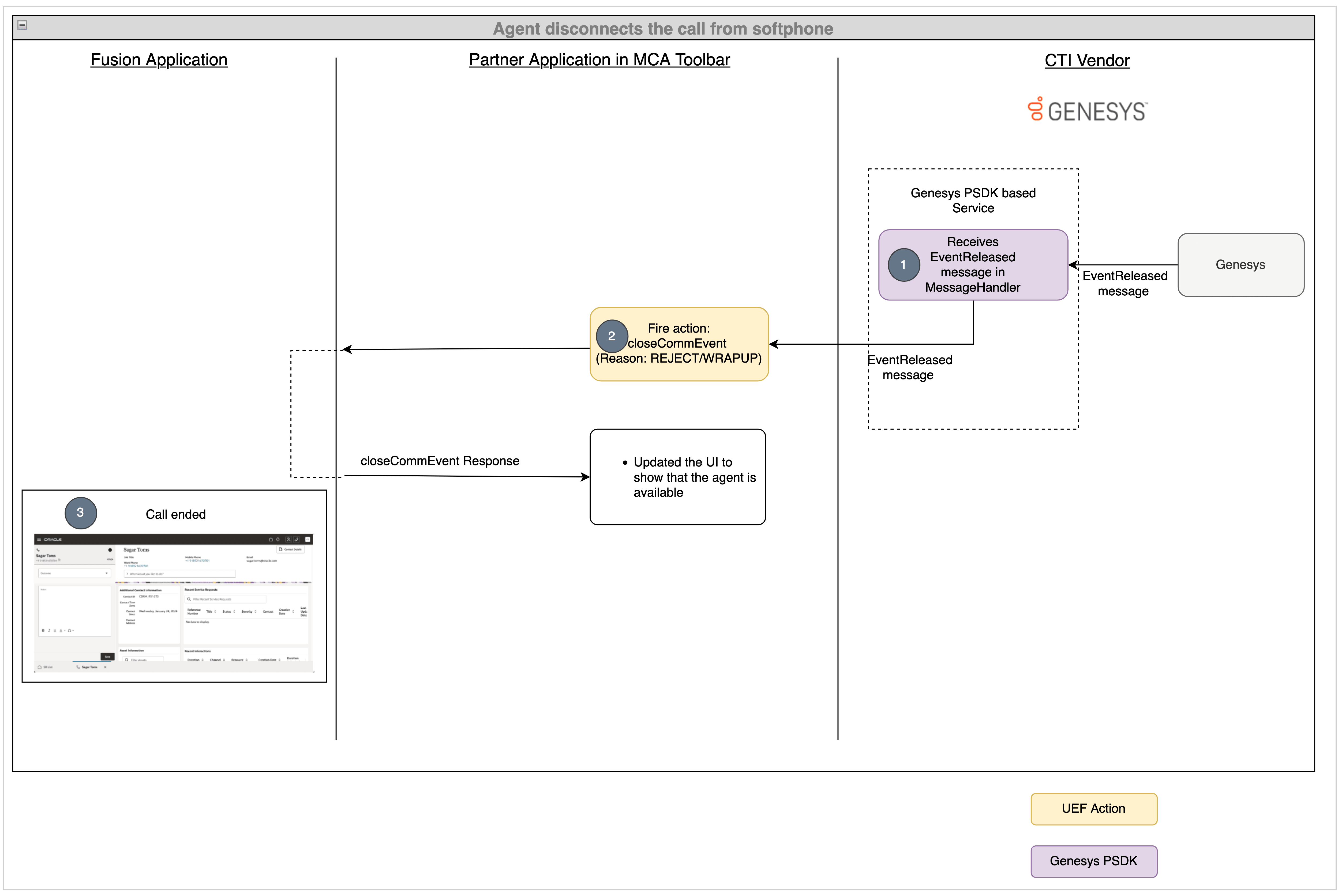Select the grey Genesys box
Viewport: 1342px width, 896px height.
(x=1240, y=265)
